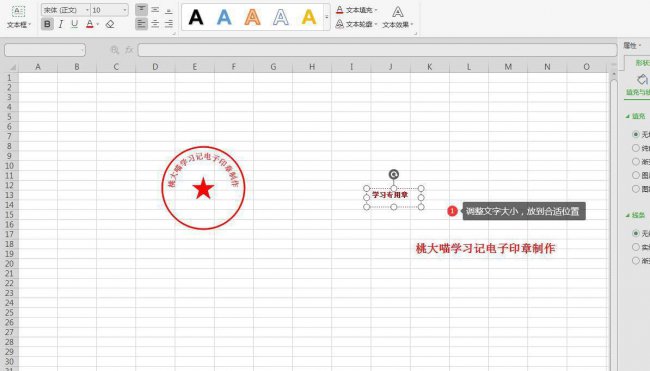
Task: Click the fx insert function icon
Action: click(x=129, y=50)
